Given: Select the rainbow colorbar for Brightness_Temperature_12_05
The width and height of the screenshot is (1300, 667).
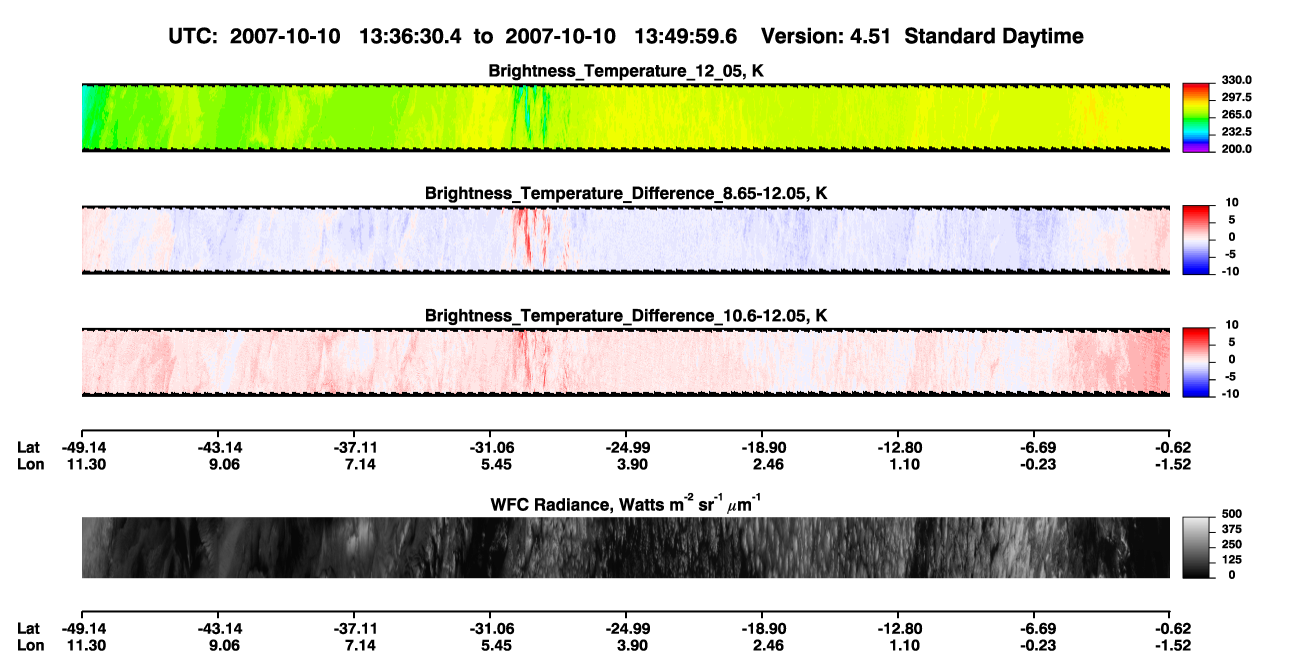Looking at the screenshot, I should [x=1195, y=118].
